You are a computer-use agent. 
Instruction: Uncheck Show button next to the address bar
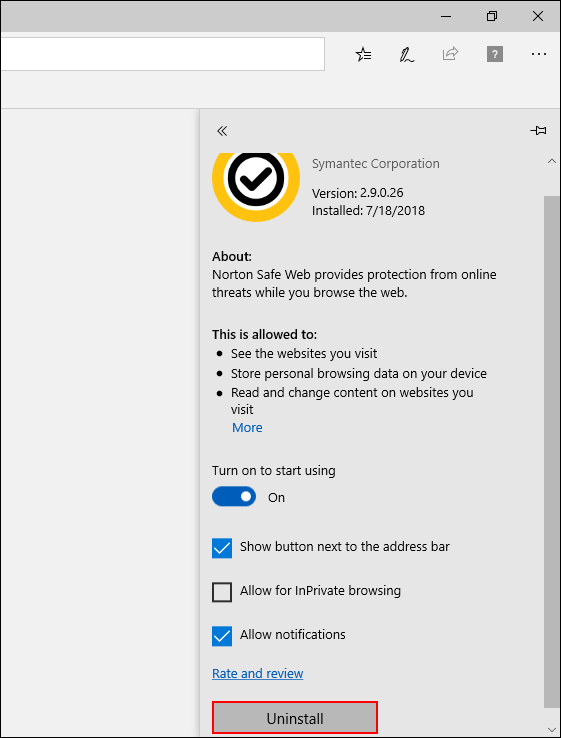pos(222,548)
